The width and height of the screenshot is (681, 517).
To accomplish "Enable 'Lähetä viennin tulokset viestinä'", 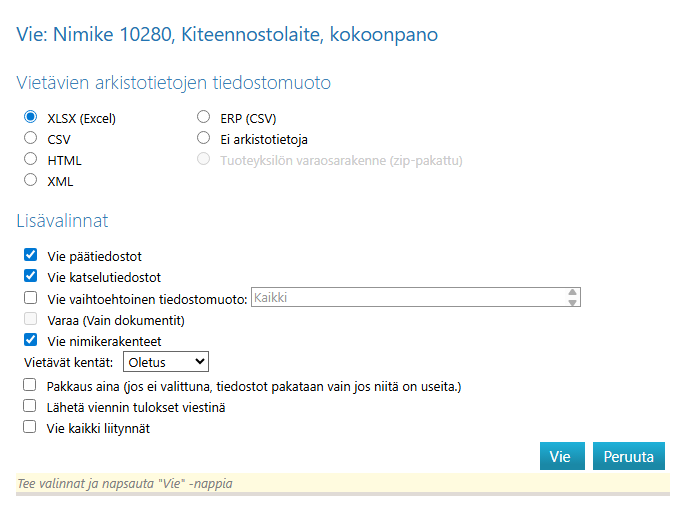I will (x=30, y=406).
